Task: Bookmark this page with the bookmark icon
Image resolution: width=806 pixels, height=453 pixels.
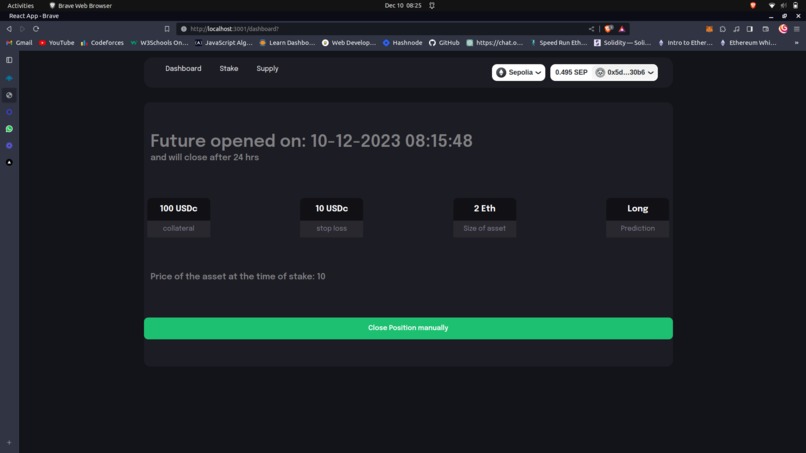Action: (167, 29)
